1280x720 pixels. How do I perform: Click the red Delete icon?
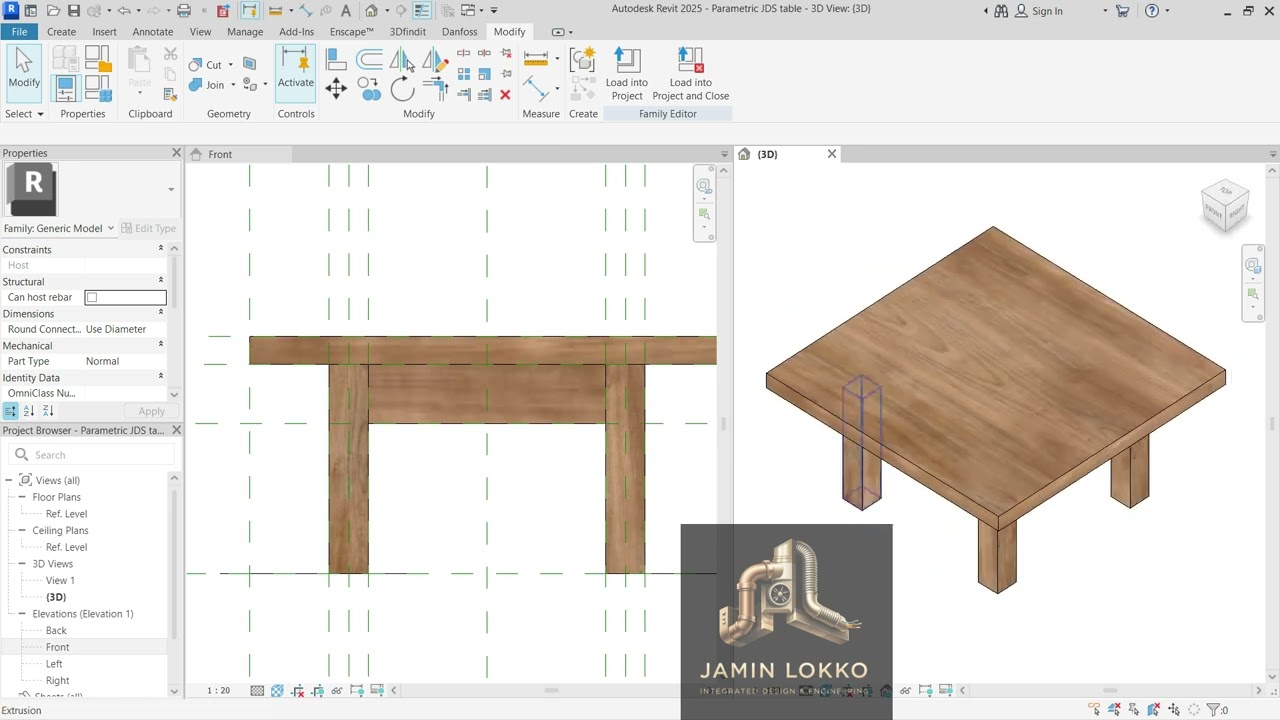505,95
